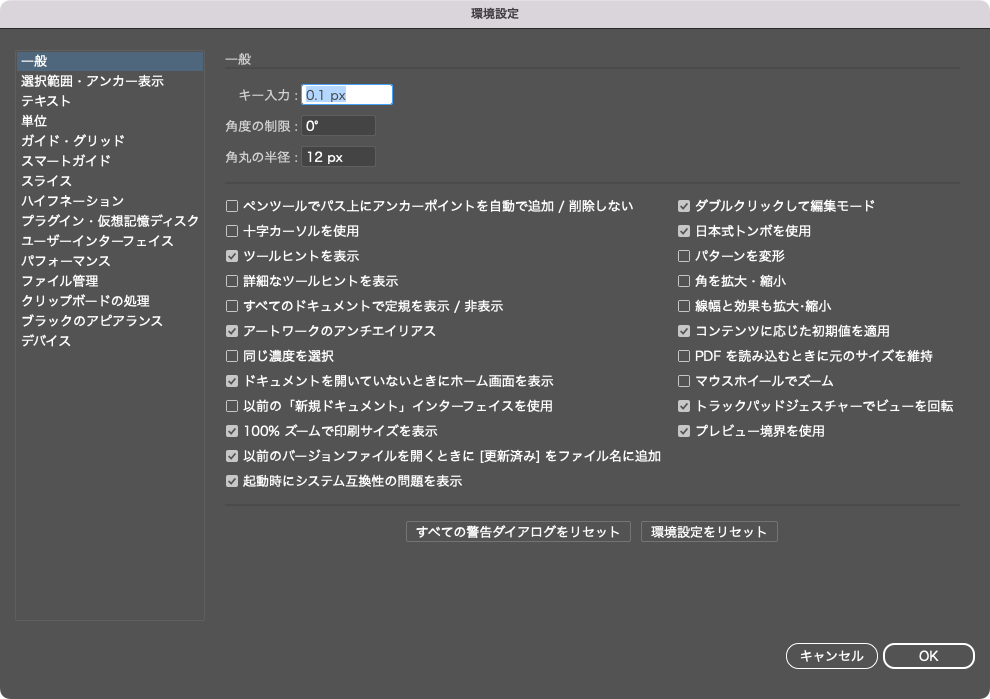Screen dimensions: 990x699
Task: Toggle アートワークのアンチエイリアス checkbox
Action: tap(232, 331)
